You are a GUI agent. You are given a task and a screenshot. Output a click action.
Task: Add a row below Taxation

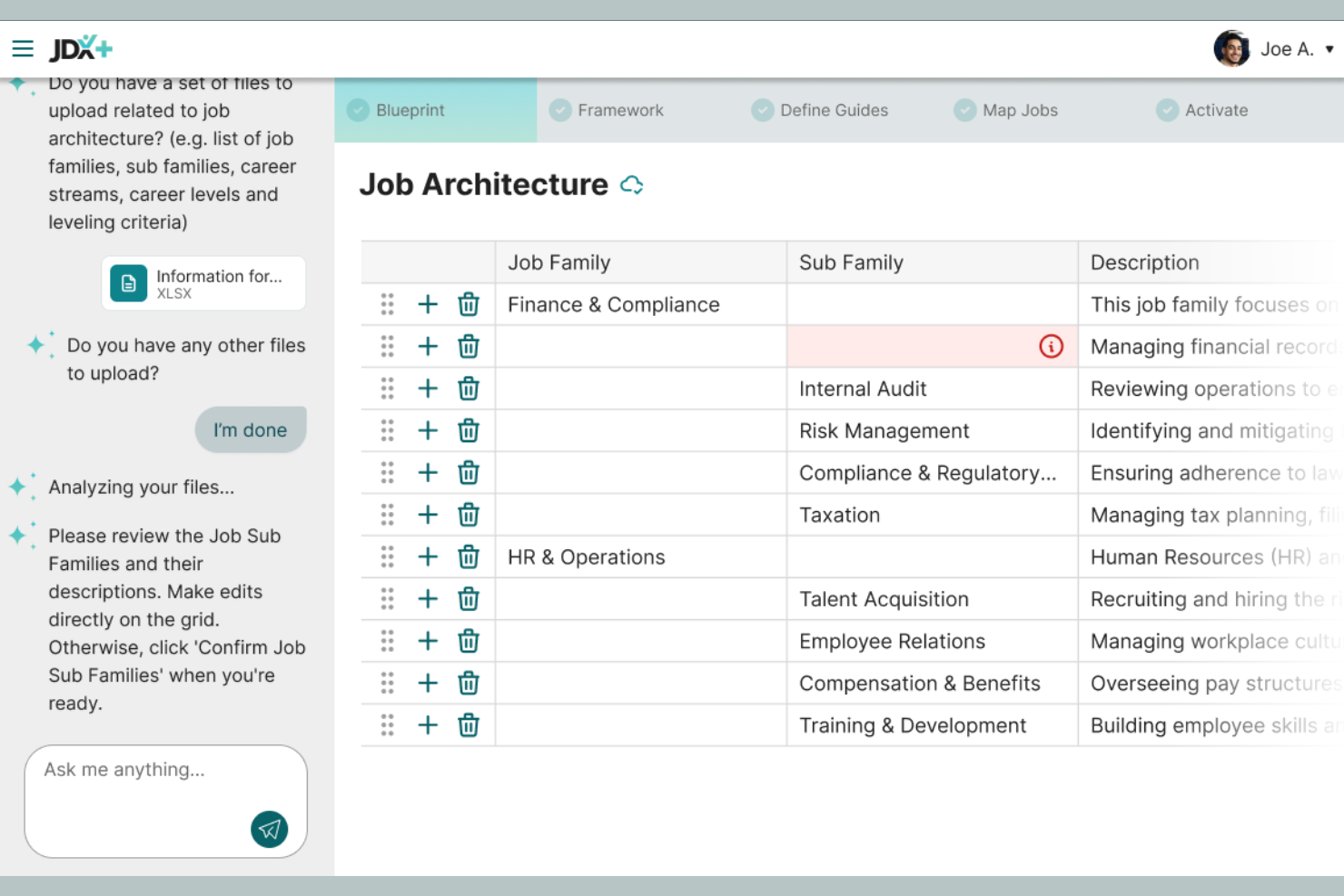pyautogui.click(x=428, y=515)
